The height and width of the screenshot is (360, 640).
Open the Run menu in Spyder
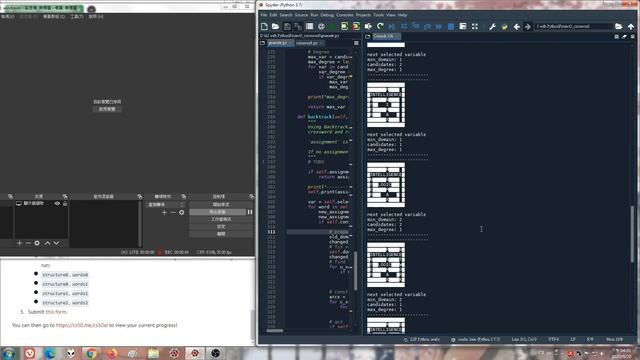314,15
